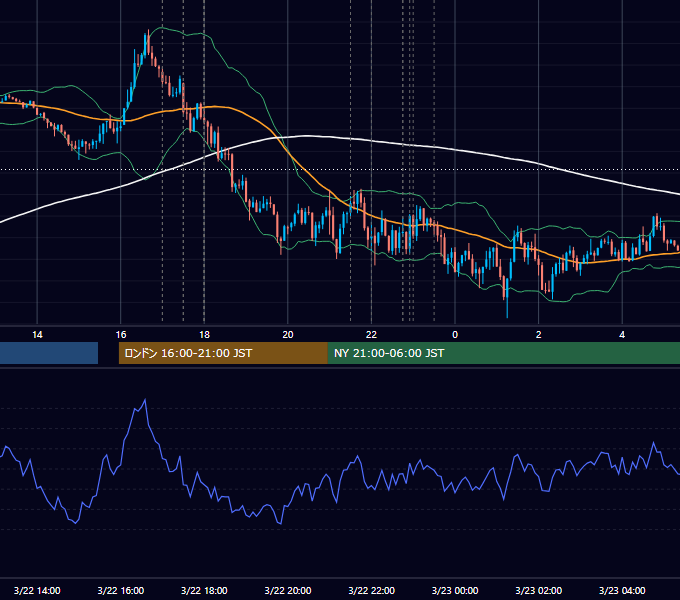
Task: Click the 3/23 00:00 time label
Action: tap(455, 590)
